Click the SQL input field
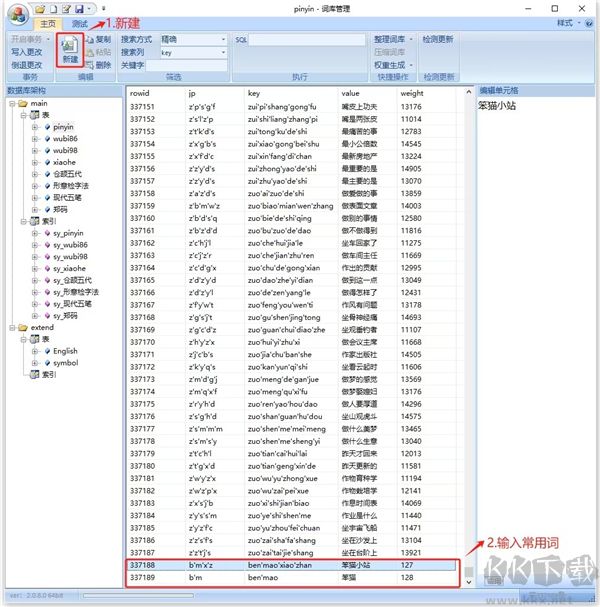 tap(307, 39)
